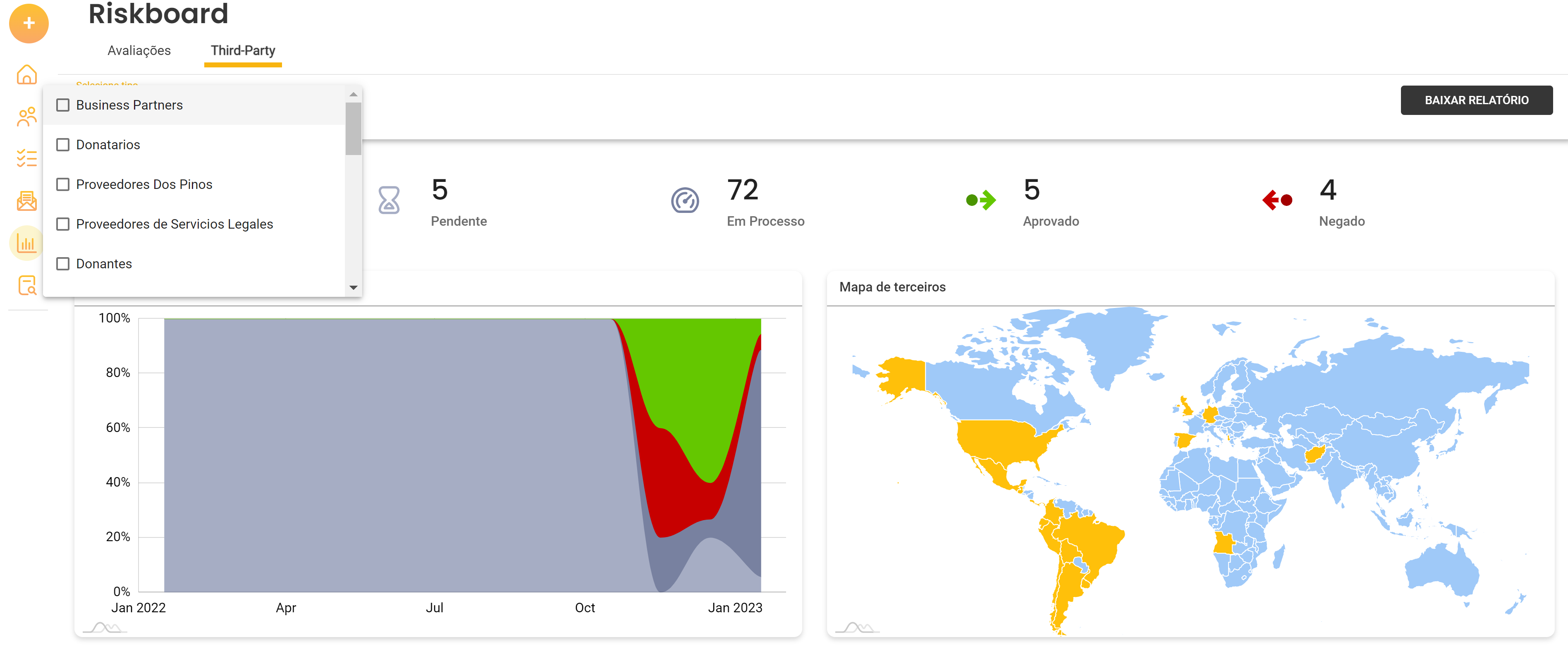Click the hourglass Pendente icon
Screen dimensions: 1568x647
point(389,200)
